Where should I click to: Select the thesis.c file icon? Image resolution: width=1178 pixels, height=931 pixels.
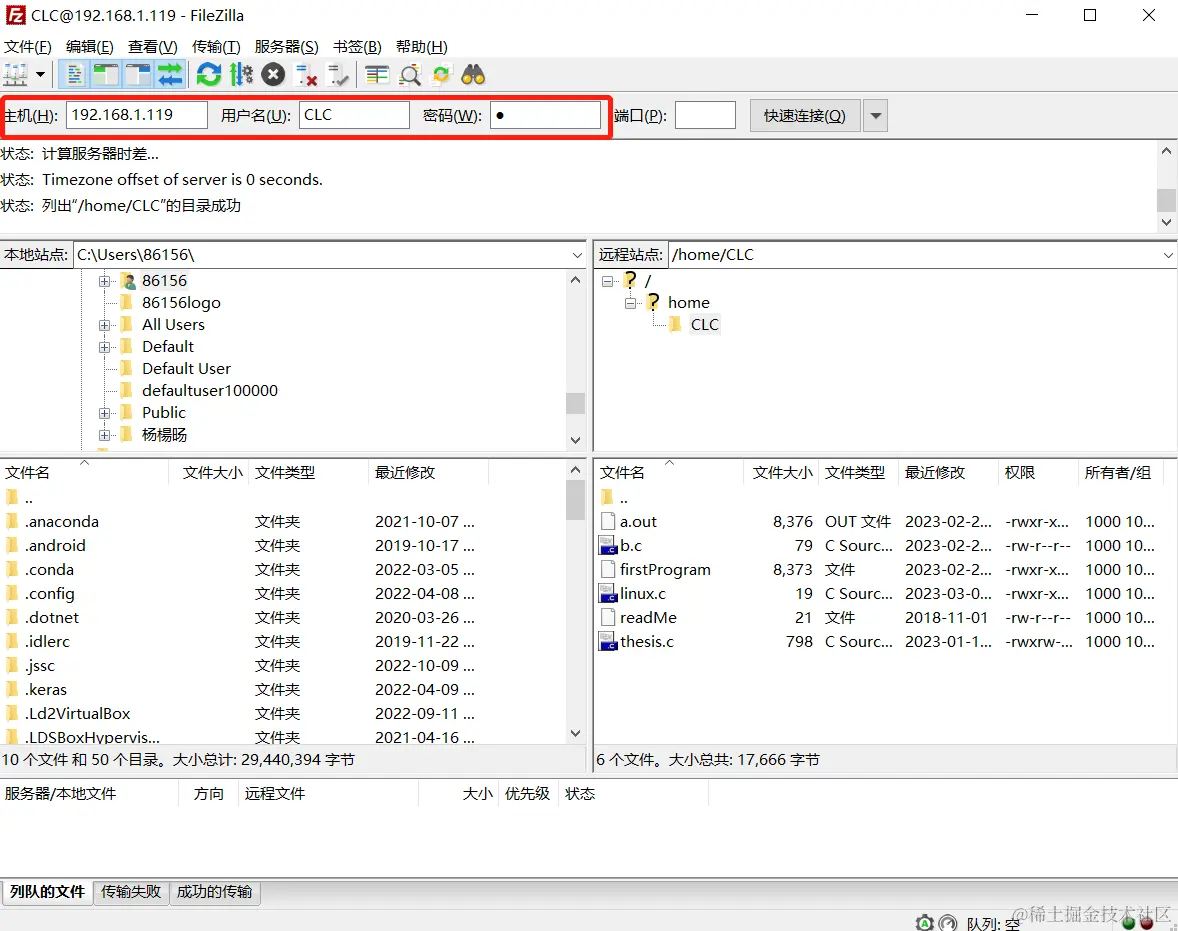click(x=608, y=642)
